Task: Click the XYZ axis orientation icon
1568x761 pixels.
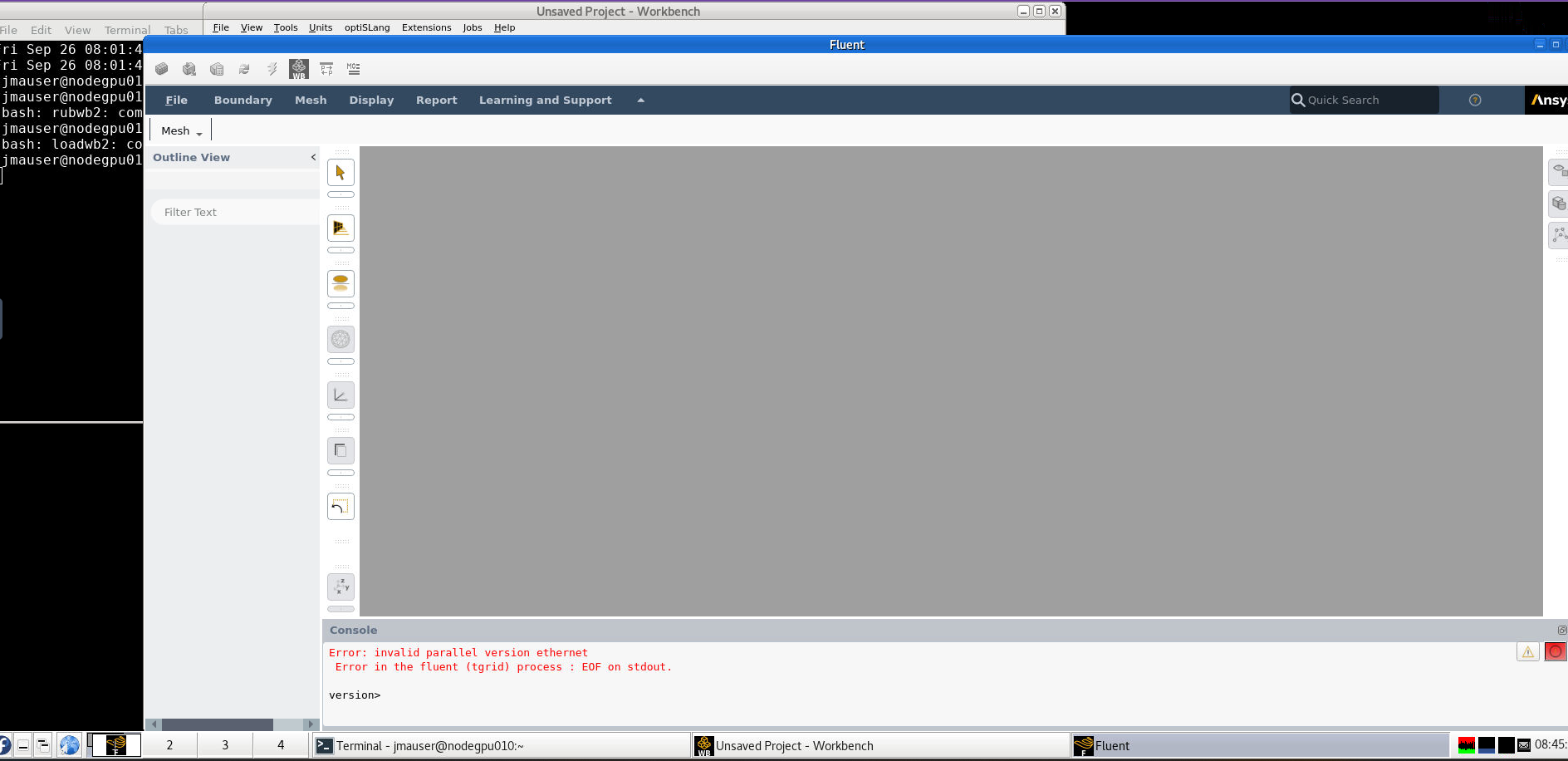Action: tap(341, 587)
